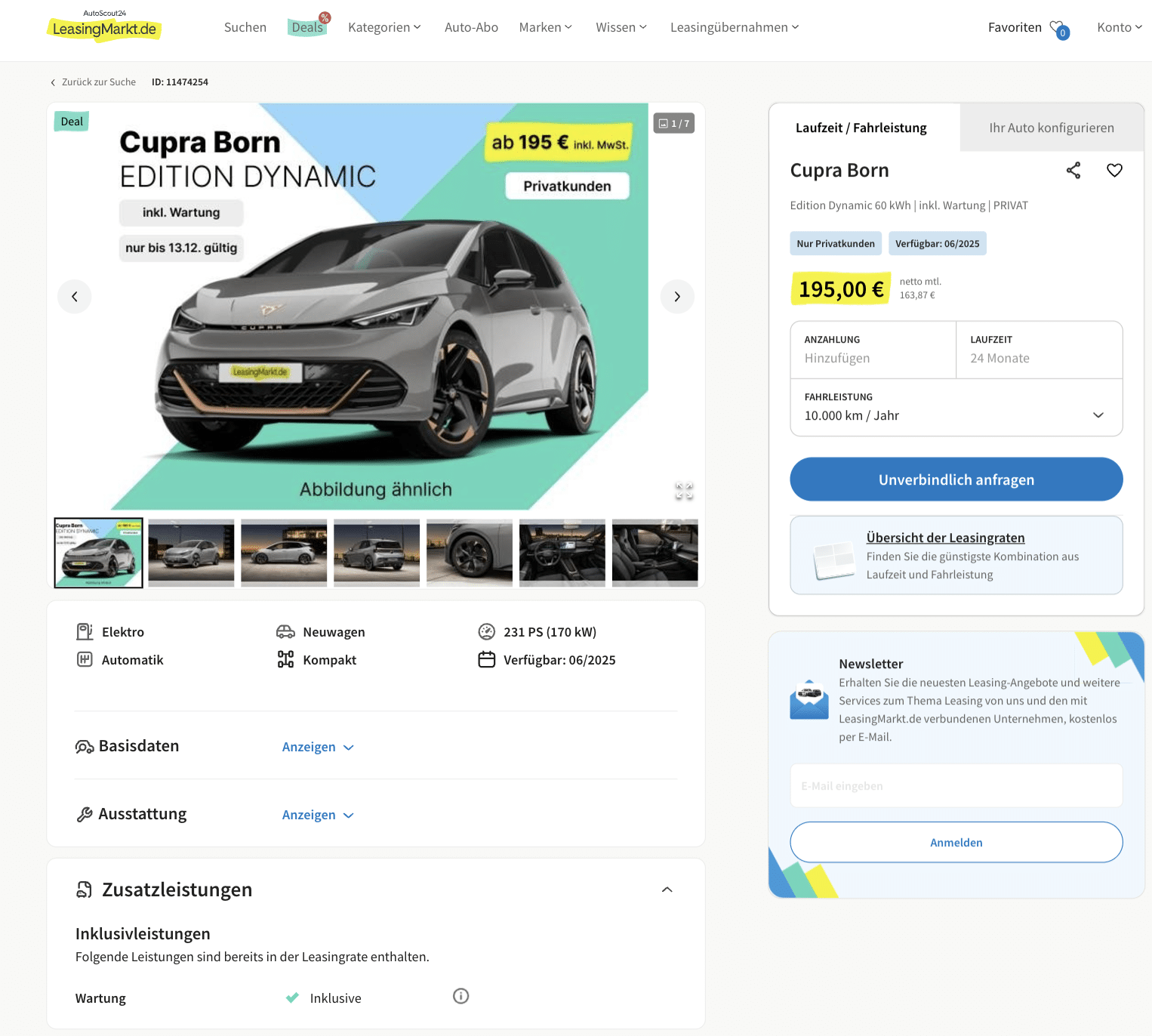
Task: Change the Laufzeit 24 Monate field
Action: (1039, 350)
